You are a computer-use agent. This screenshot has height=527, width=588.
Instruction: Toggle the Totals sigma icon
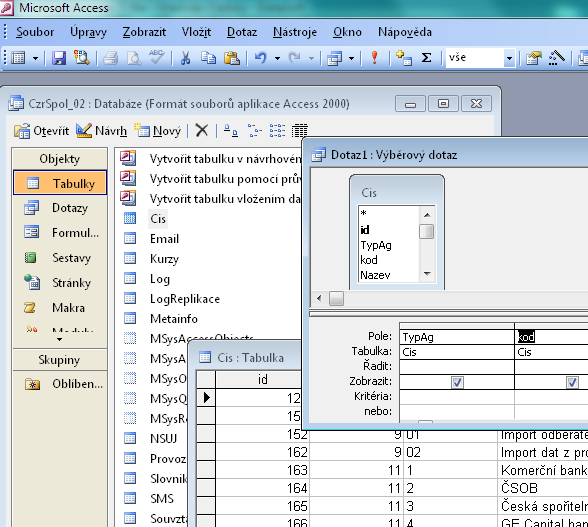pyautogui.click(x=426, y=58)
